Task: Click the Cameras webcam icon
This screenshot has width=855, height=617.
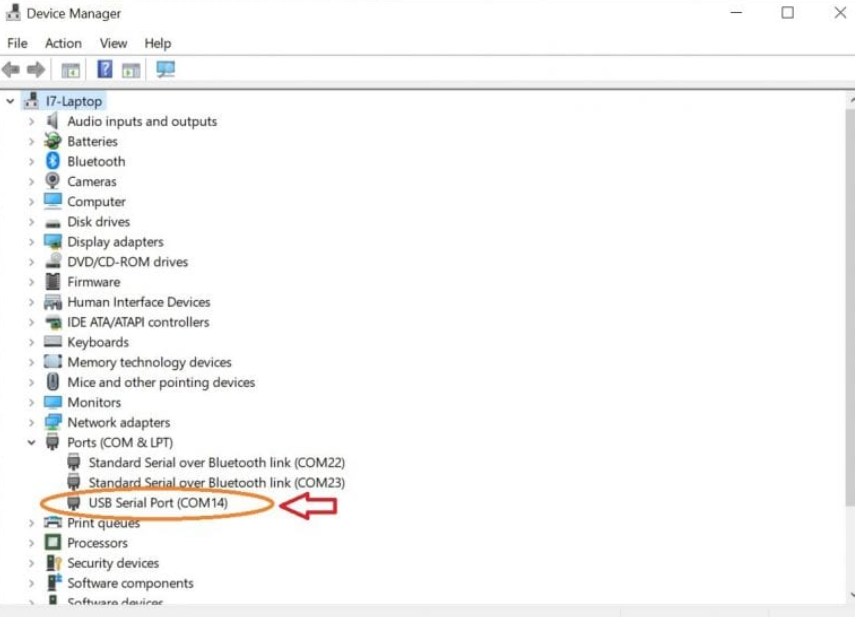Action: click(x=53, y=181)
